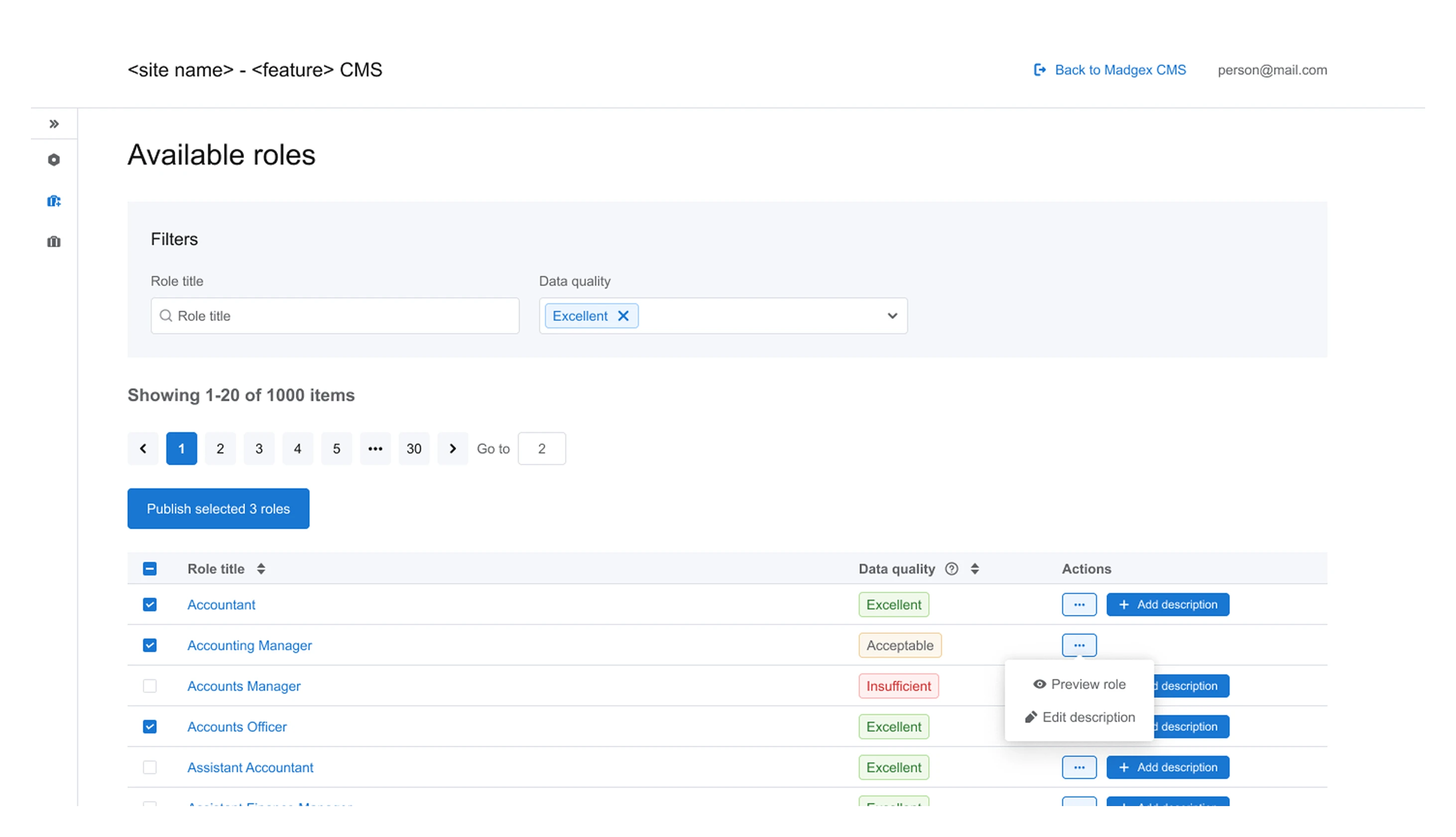Remove the Excellent filter tag
This screenshot has height=837, width=1456.
tap(623, 315)
